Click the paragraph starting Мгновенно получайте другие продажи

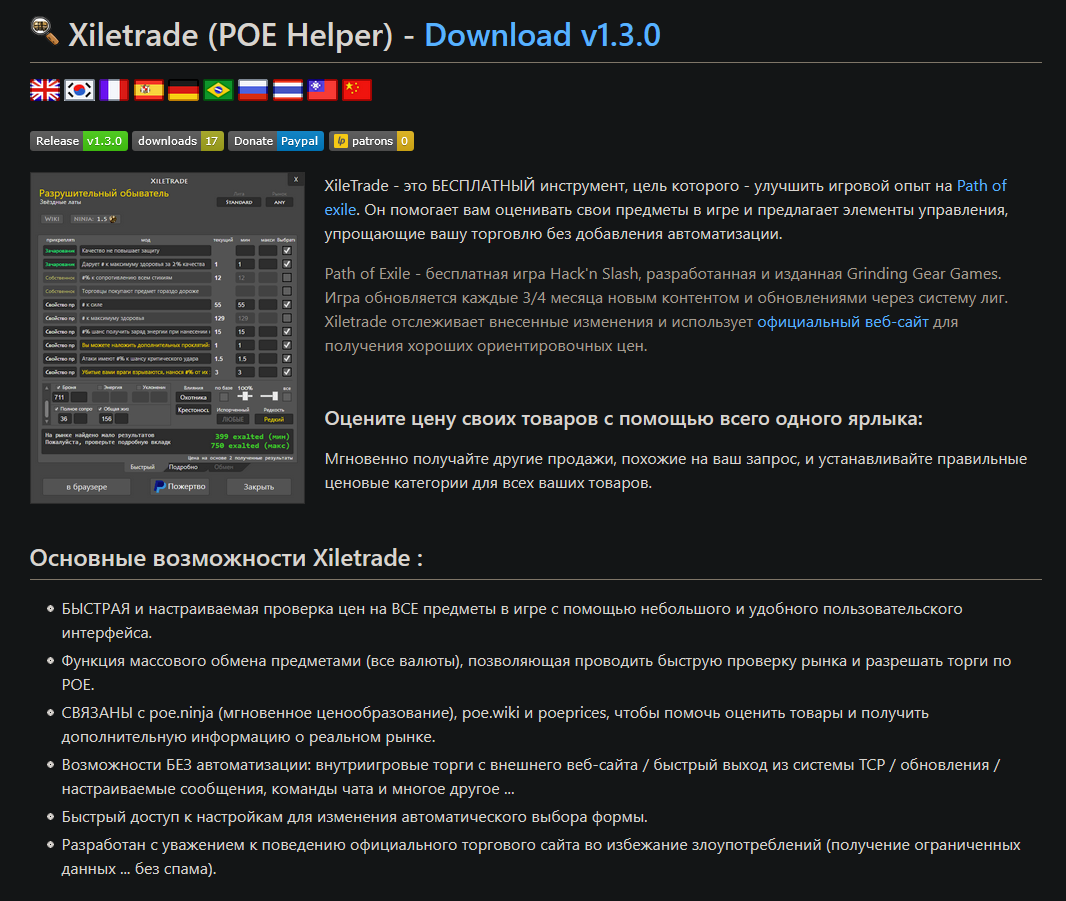pyautogui.click(x=676, y=471)
